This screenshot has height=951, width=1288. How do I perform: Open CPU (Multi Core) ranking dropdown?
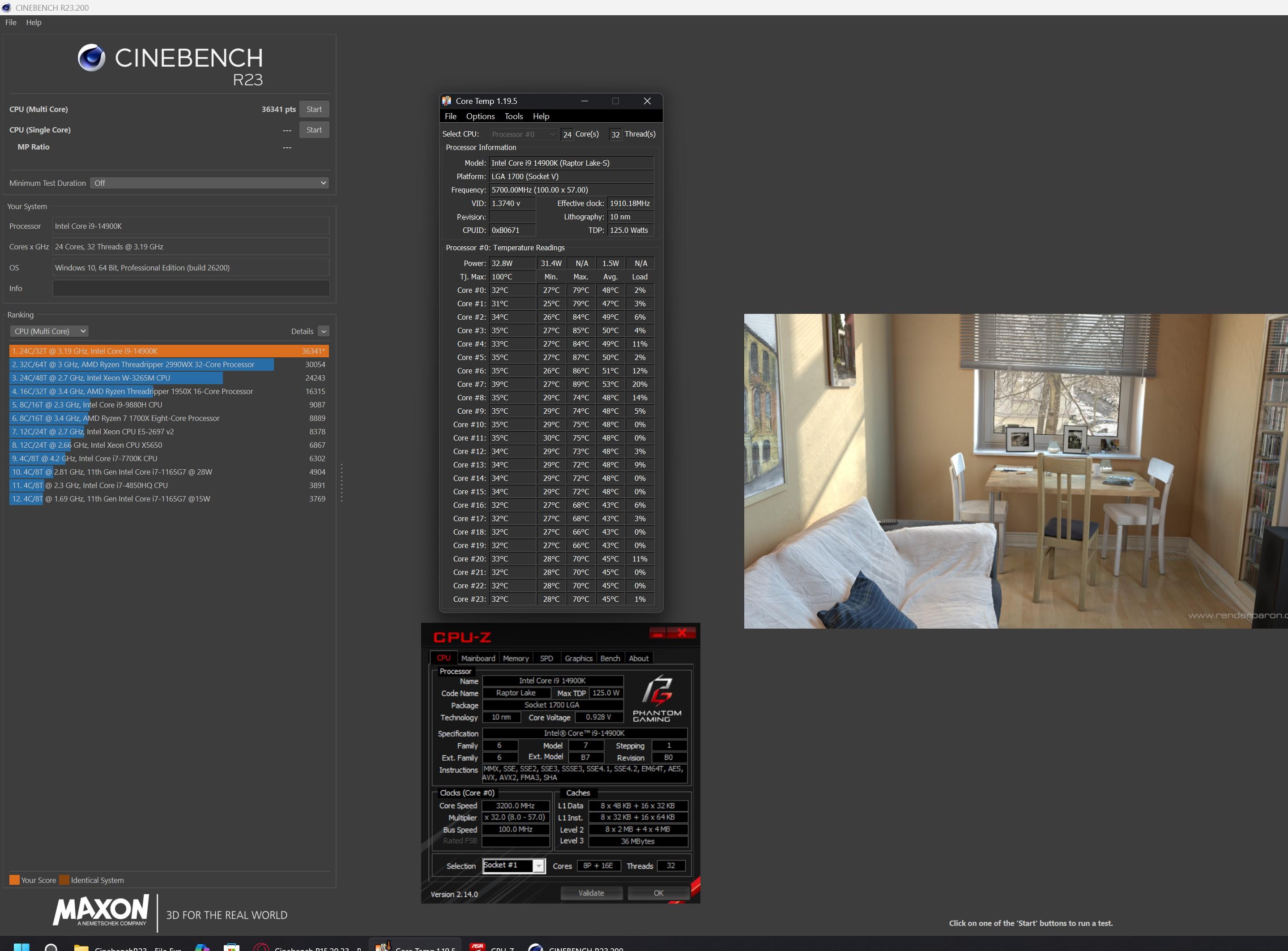[50, 331]
